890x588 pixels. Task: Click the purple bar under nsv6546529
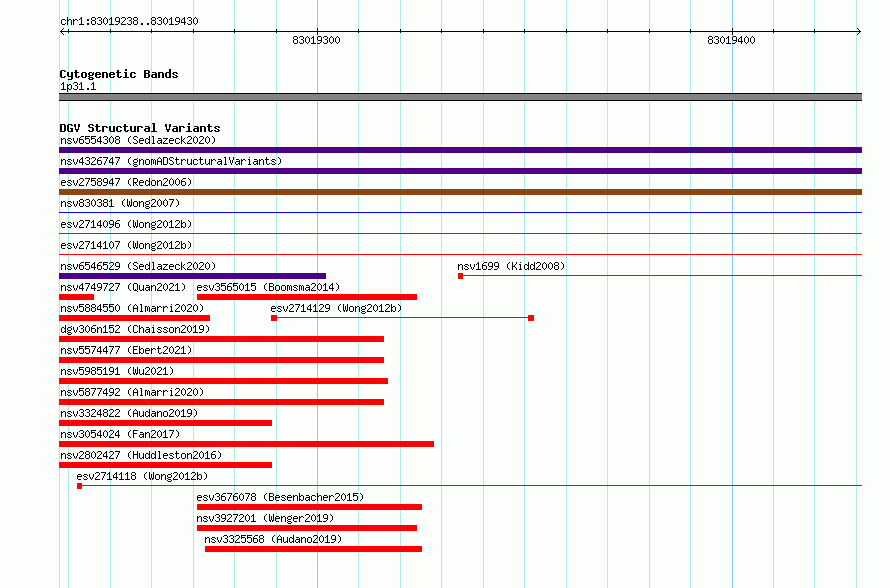pyautogui.click(x=192, y=276)
